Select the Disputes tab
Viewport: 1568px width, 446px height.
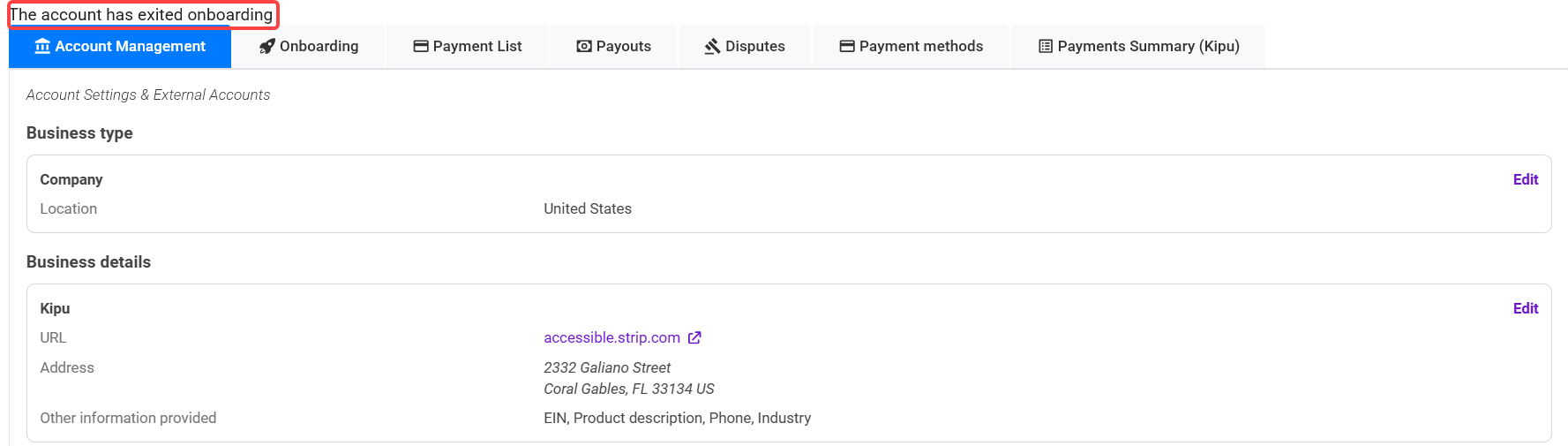[x=754, y=47]
